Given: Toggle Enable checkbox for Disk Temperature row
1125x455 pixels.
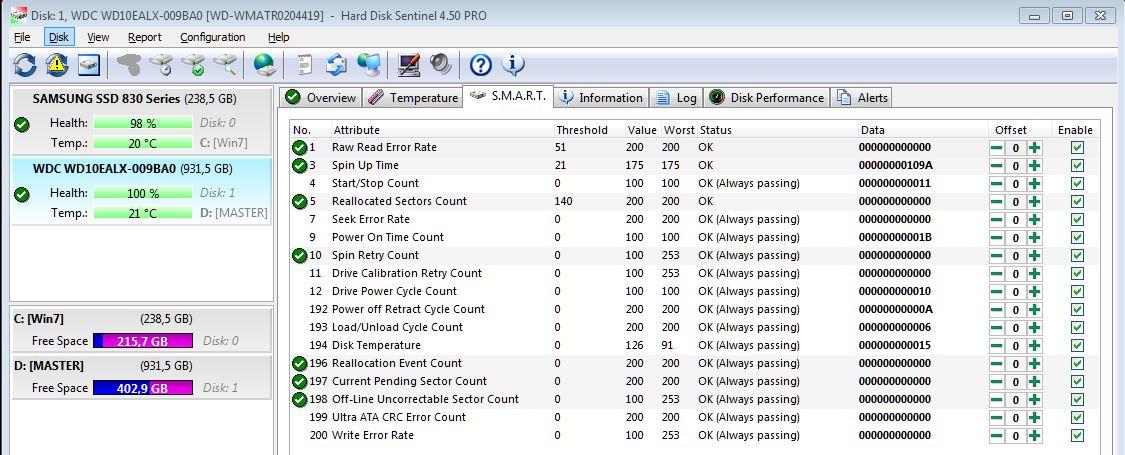Looking at the screenshot, I should [1077, 345].
